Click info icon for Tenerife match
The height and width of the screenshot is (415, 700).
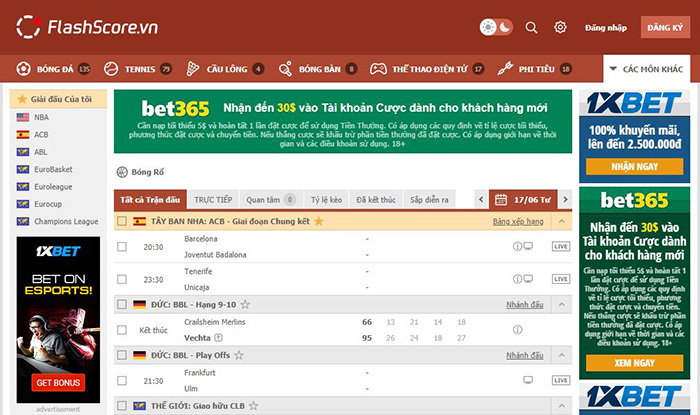click(x=517, y=279)
